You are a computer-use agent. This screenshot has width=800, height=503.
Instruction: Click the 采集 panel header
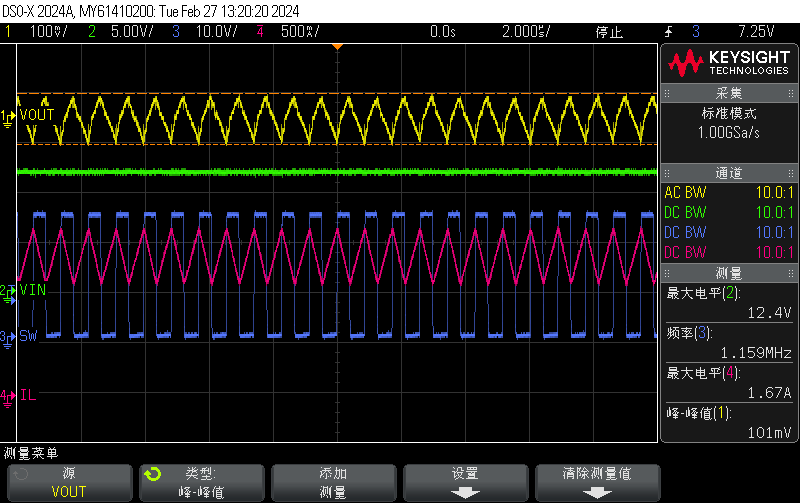coord(729,93)
